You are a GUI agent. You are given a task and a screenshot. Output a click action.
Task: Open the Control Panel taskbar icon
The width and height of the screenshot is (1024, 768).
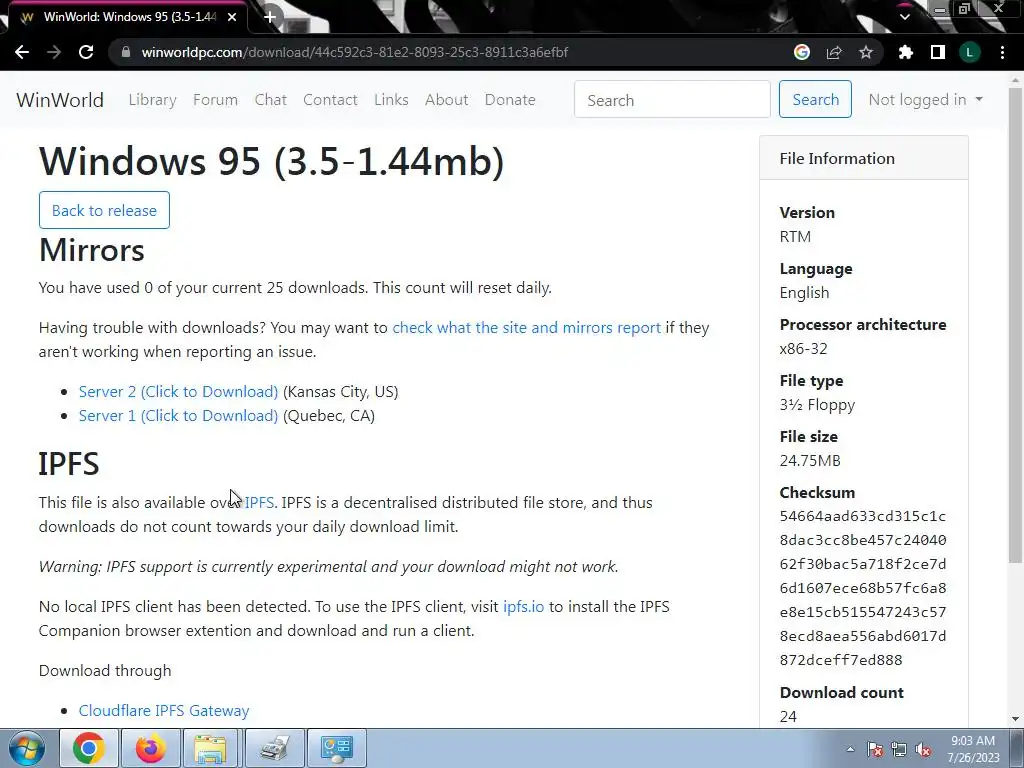[x=336, y=748]
